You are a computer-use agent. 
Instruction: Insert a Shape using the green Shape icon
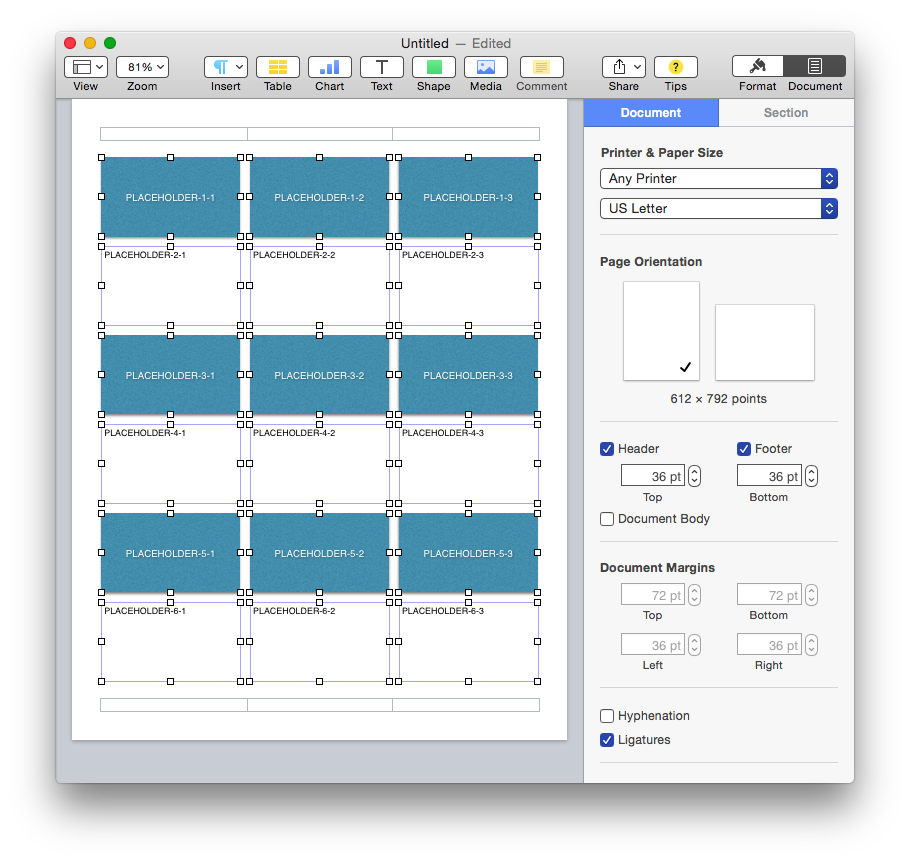click(433, 67)
